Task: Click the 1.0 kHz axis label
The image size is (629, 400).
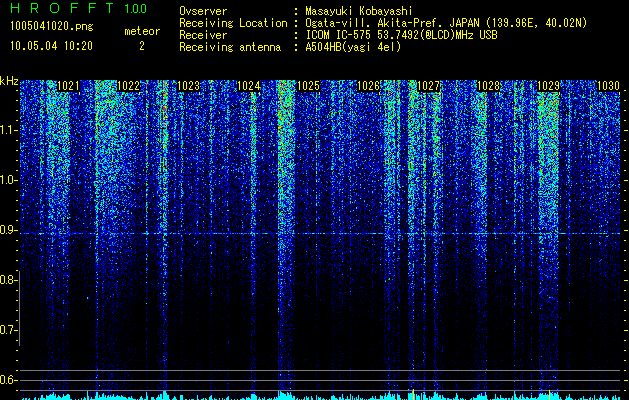Action: [x=8, y=180]
